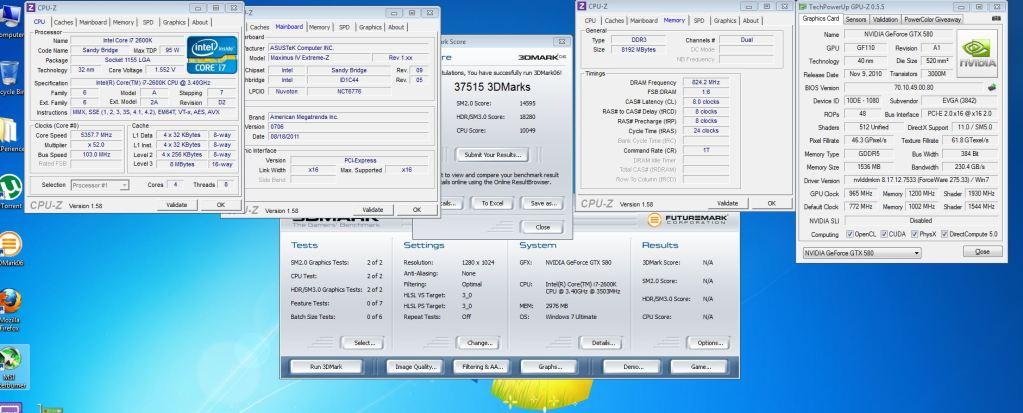Click the Multiplier value x 52.0
The image size is (1023, 413).
[97, 144]
